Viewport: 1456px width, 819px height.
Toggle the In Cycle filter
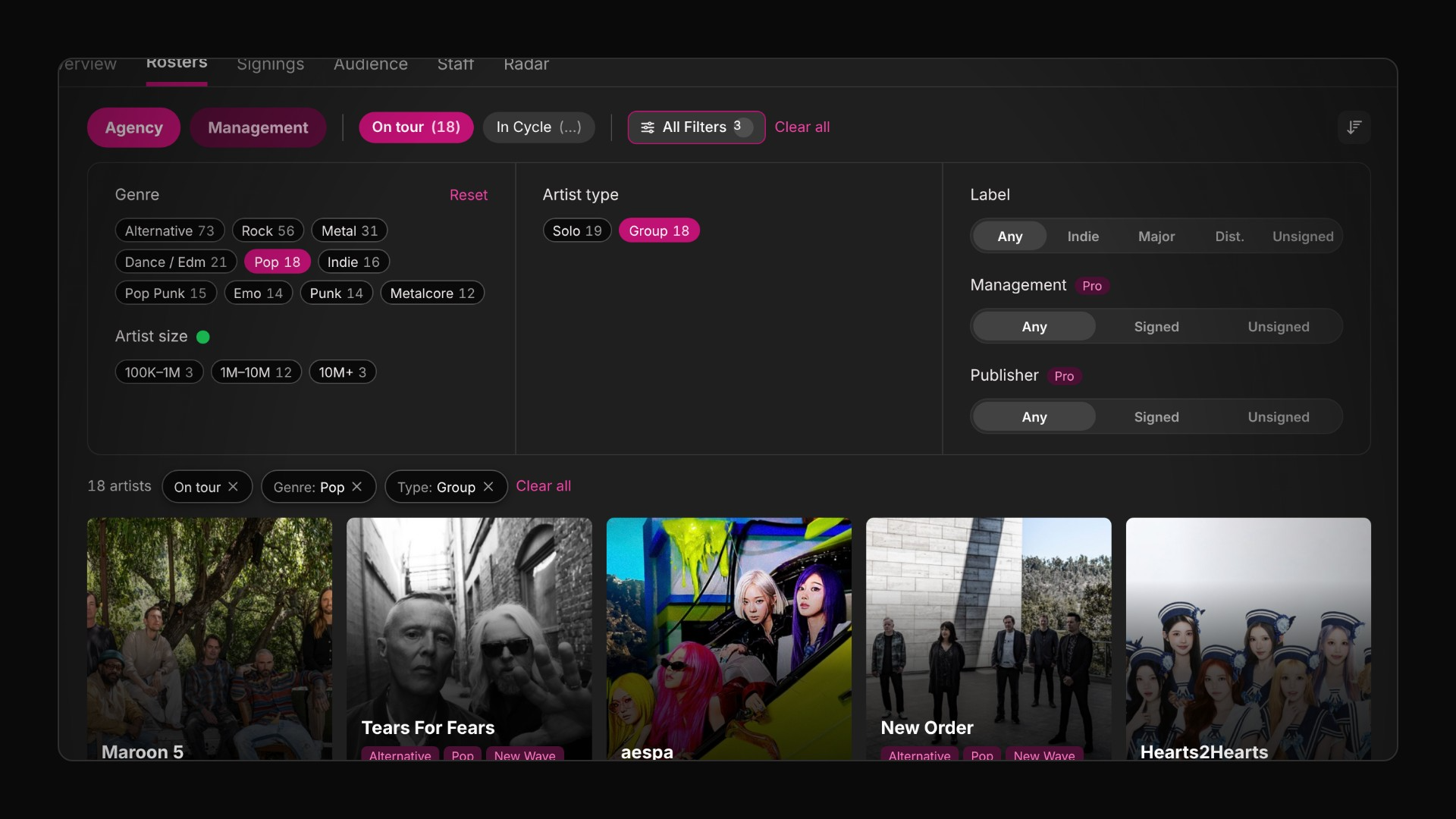tap(538, 127)
